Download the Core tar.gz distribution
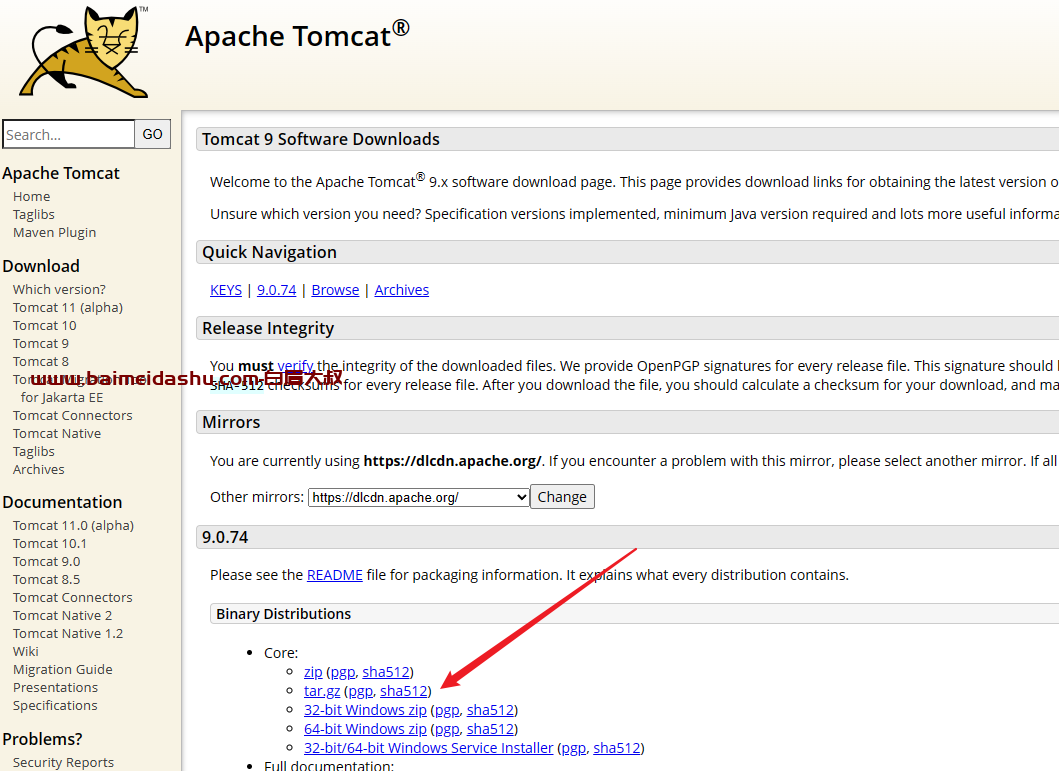Screen dimensions: 1059x771 click(322, 691)
